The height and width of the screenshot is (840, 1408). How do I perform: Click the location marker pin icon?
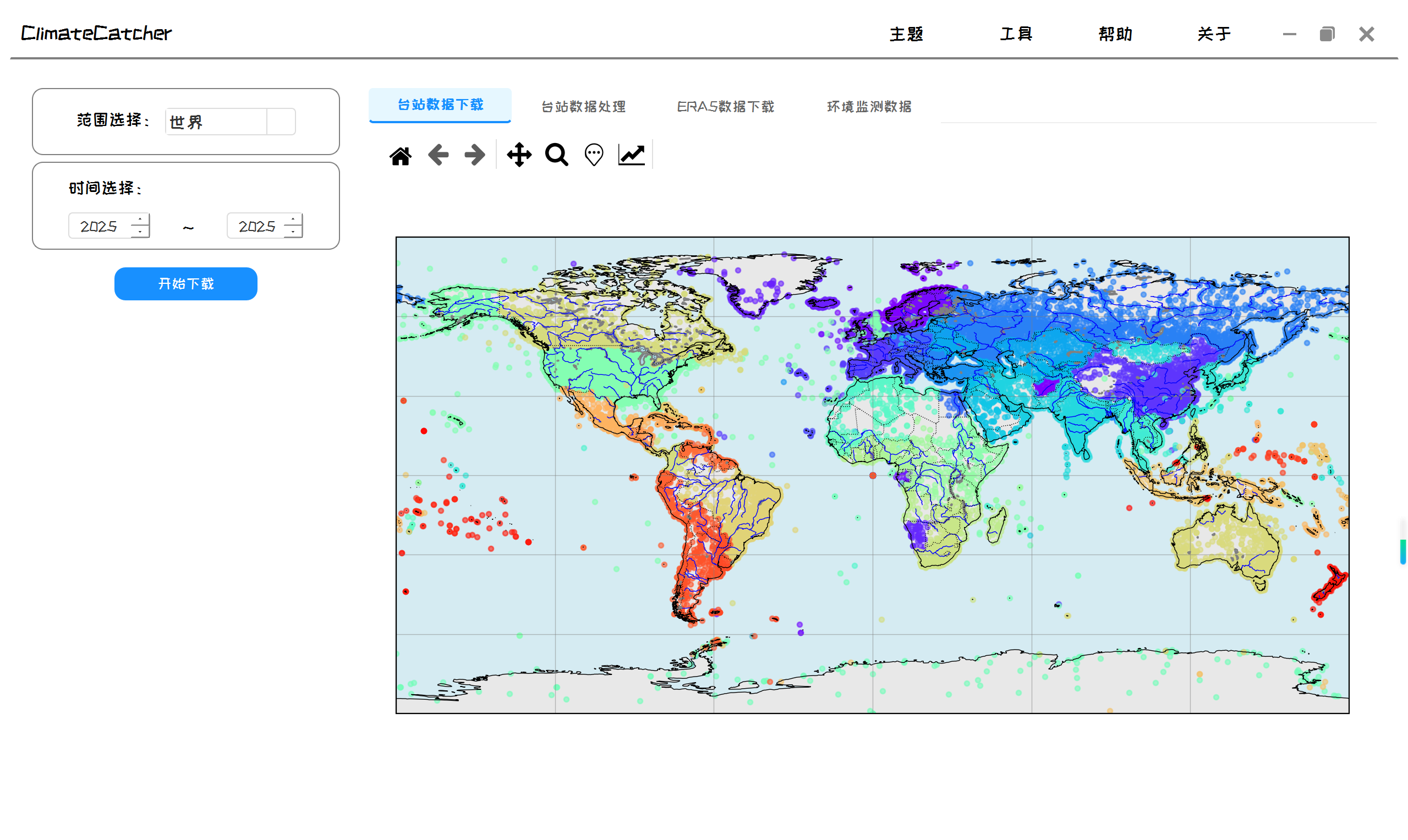coord(593,155)
